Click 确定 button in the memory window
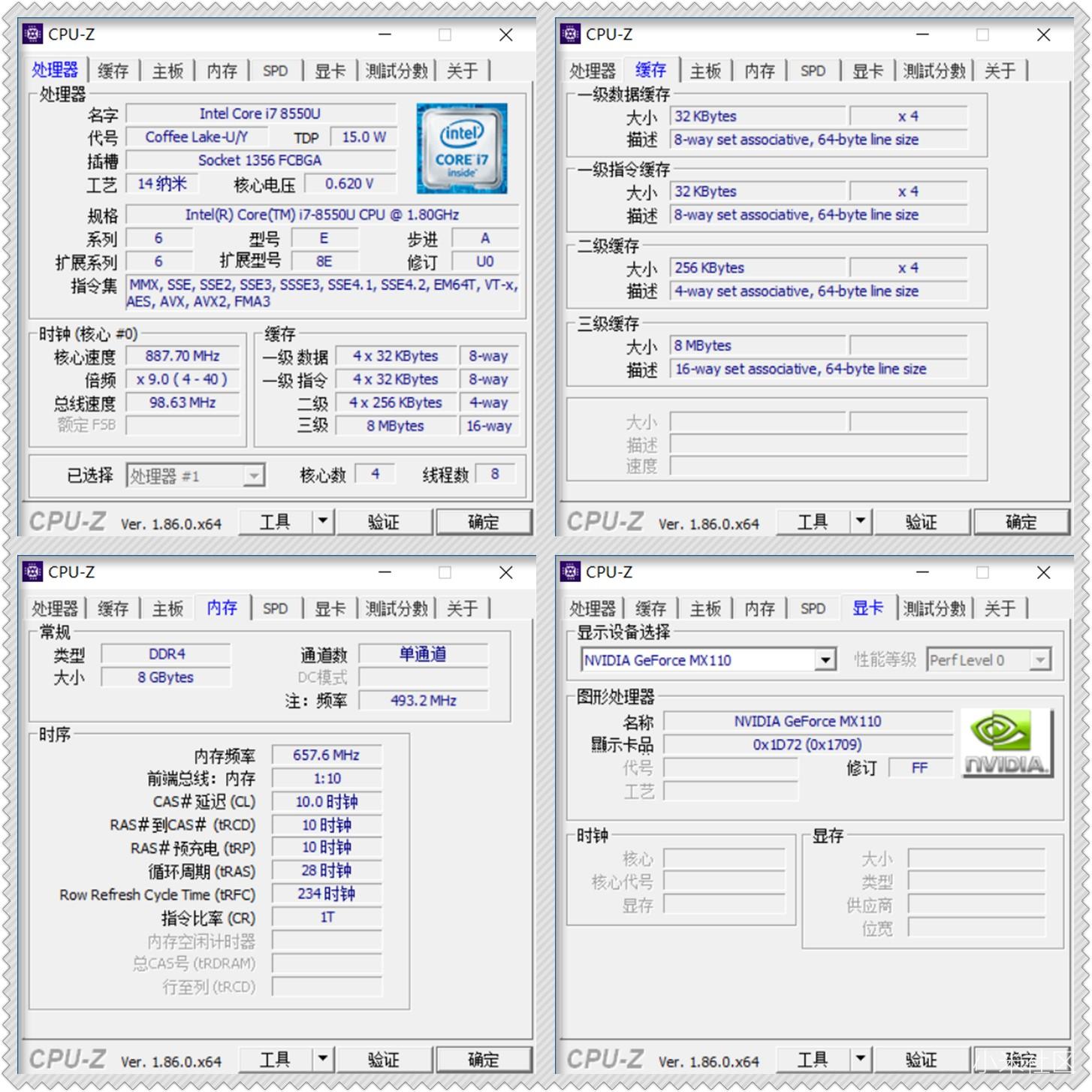Viewport: 1092px width, 1092px height. click(x=484, y=1059)
